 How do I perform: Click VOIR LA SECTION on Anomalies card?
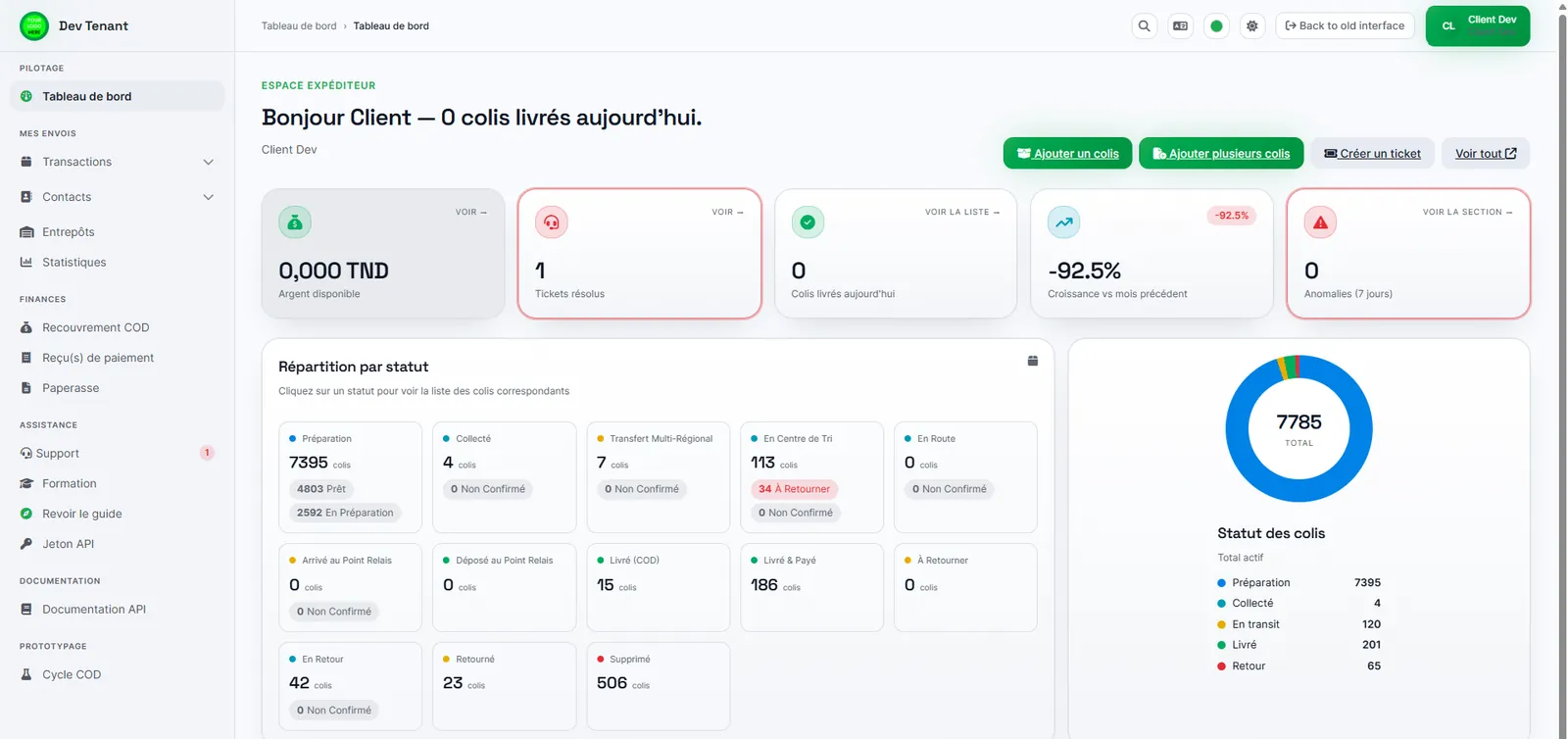coord(1468,212)
